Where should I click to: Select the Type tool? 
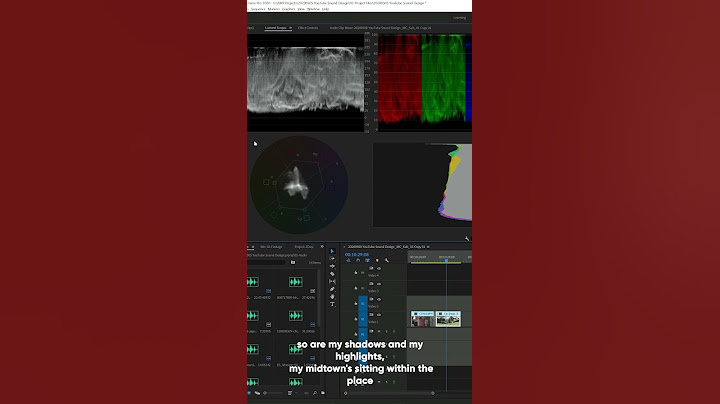click(332, 304)
